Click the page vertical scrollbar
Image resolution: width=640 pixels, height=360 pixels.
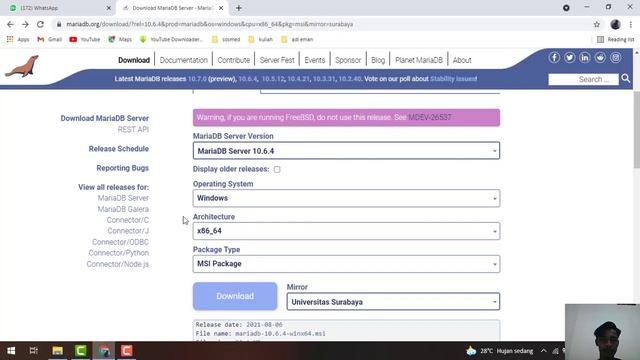pos(636,129)
